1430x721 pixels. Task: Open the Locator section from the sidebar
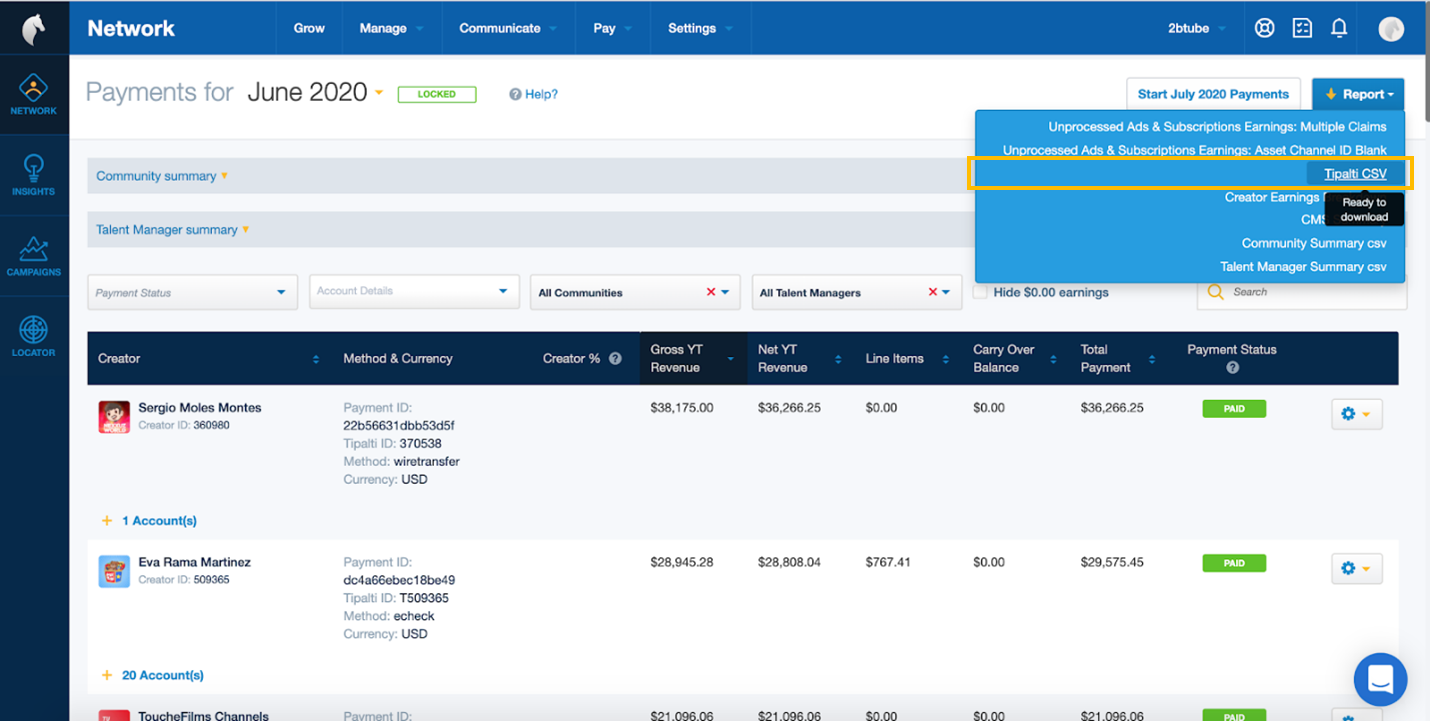coord(34,333)
